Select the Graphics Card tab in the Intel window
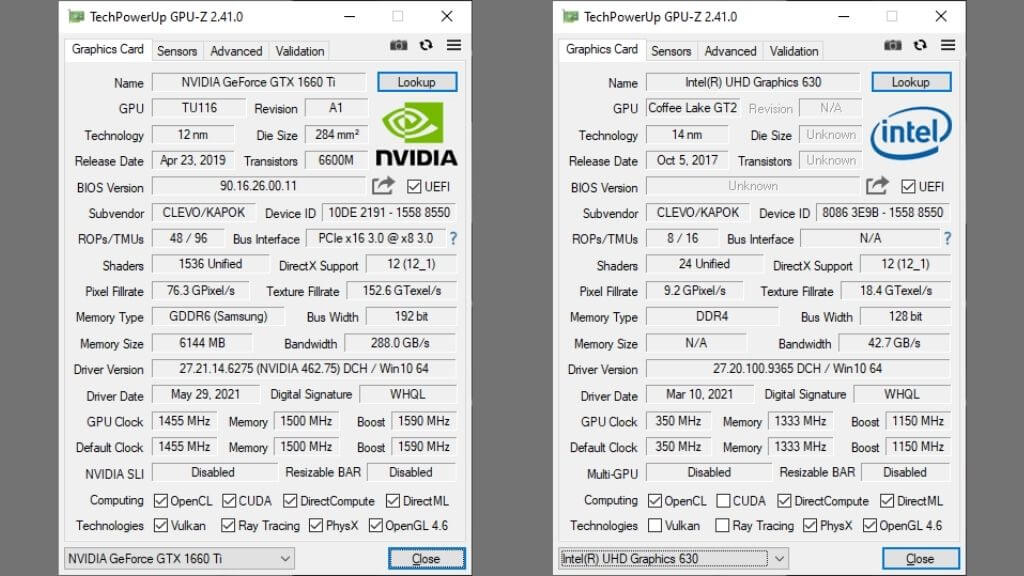 [602, 50]
